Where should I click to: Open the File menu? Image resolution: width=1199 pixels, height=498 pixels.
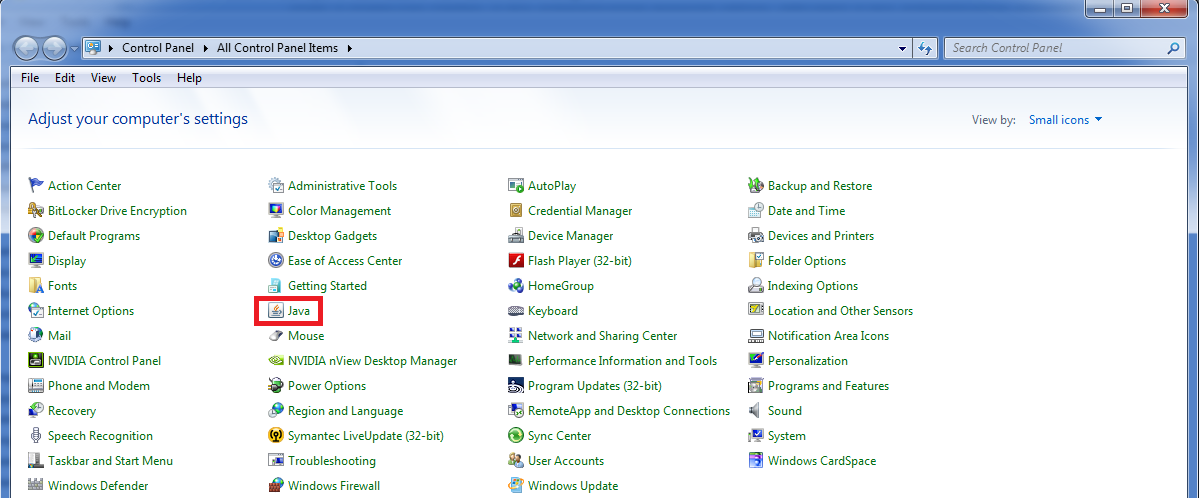(x=30, y=78)
